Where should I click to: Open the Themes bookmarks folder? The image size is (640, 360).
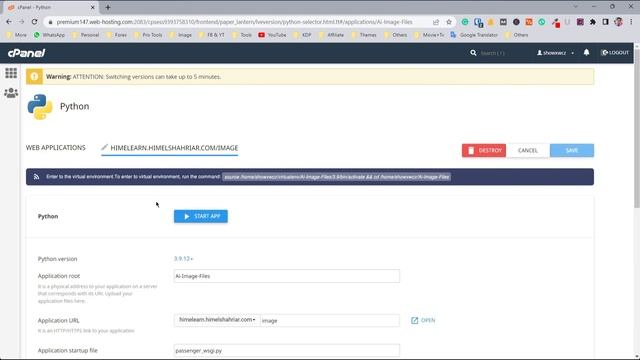coord(364,35)
